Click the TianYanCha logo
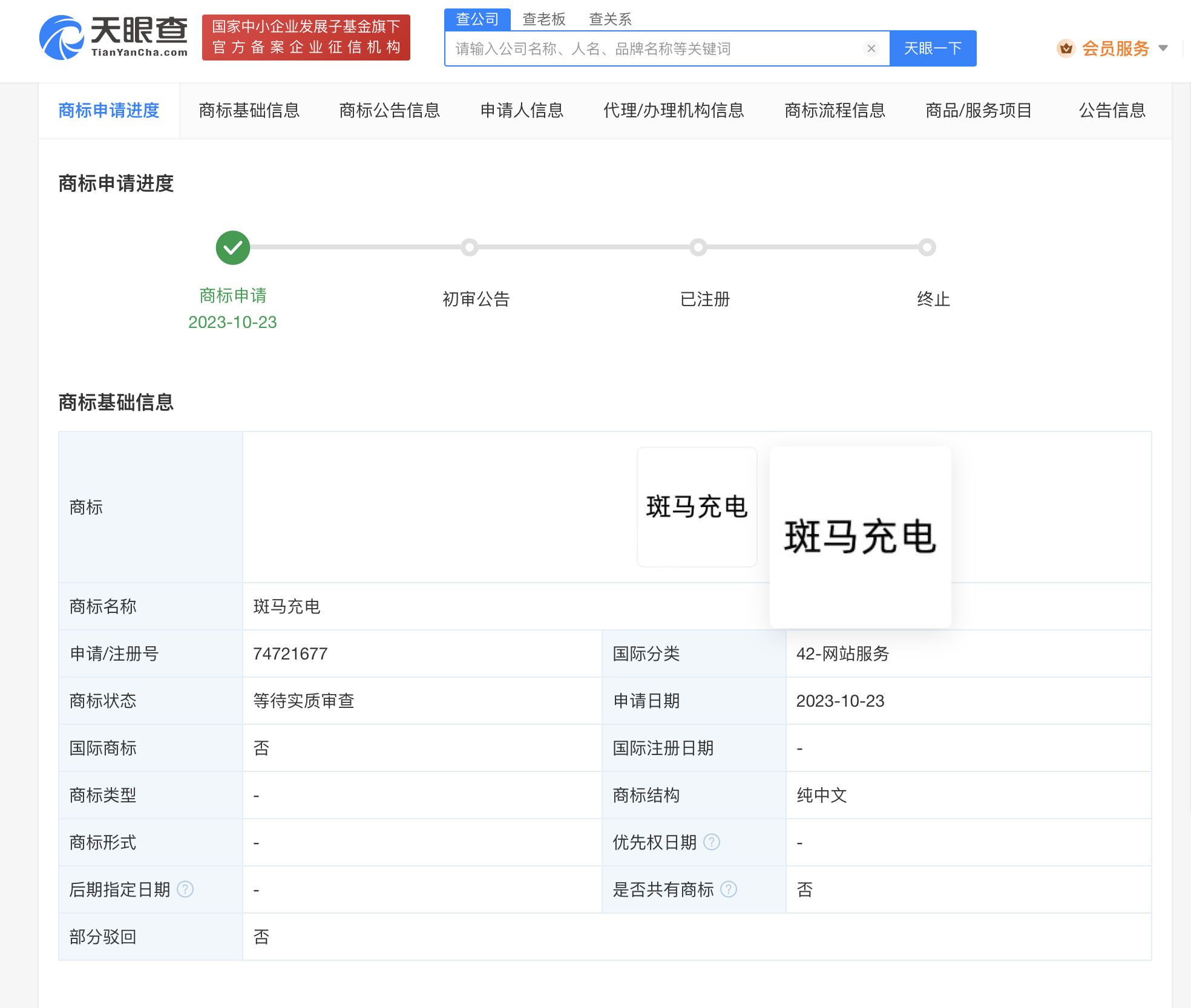This screenshot has width=1191, height=1008. [x=114, y=38]
